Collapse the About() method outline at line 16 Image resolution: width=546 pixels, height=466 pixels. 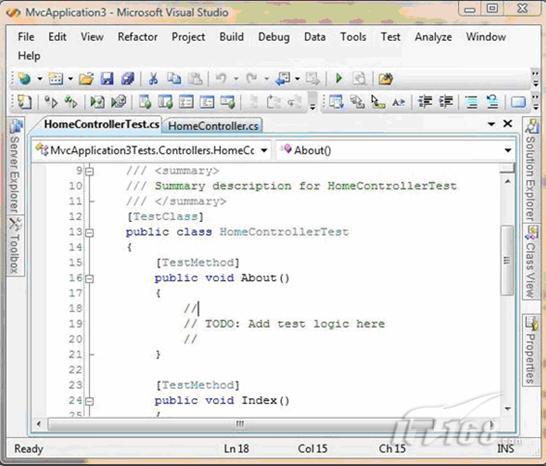(x=89, y=279)
